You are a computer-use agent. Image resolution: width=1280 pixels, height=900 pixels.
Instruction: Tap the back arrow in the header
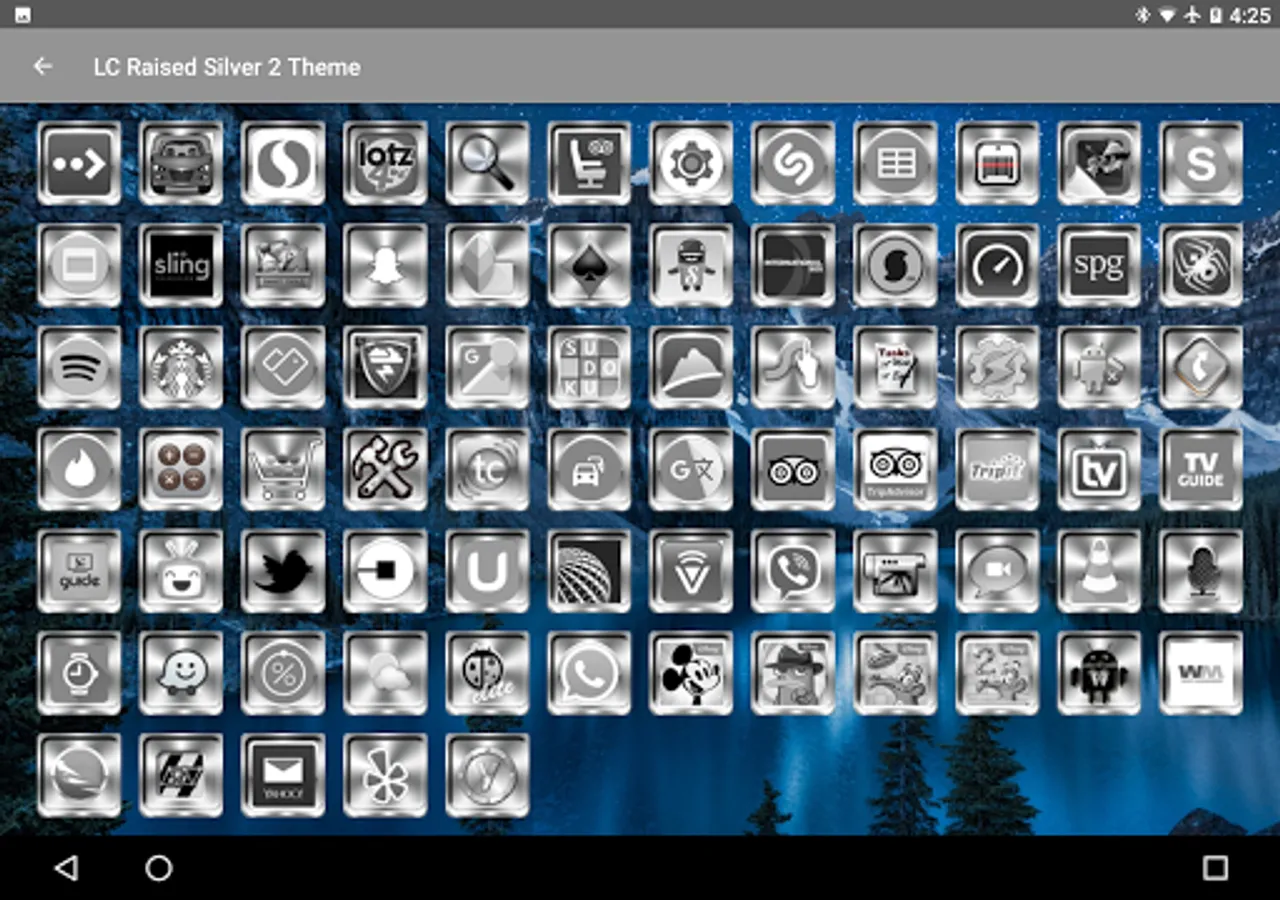click(x=42, y=67)
